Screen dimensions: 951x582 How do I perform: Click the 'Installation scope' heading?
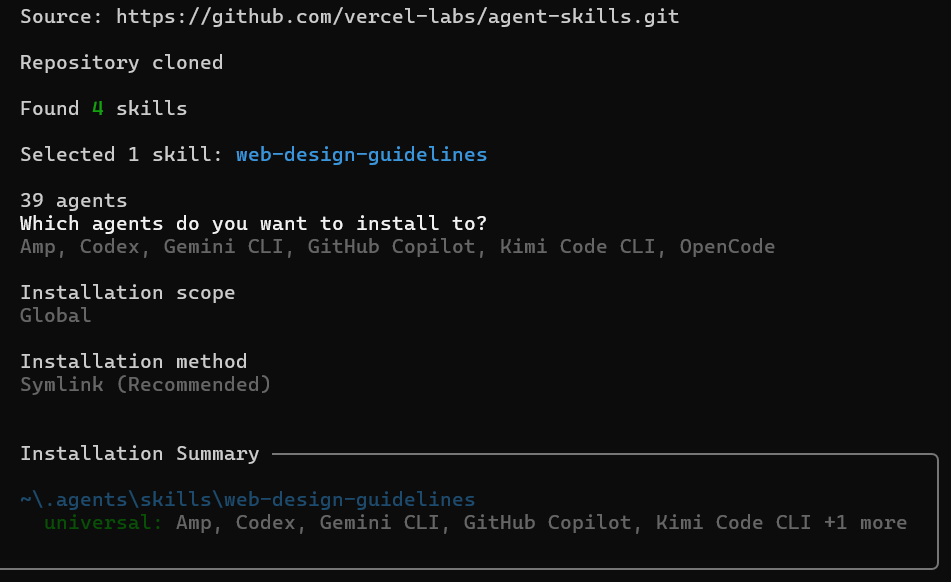coord(127,293)
